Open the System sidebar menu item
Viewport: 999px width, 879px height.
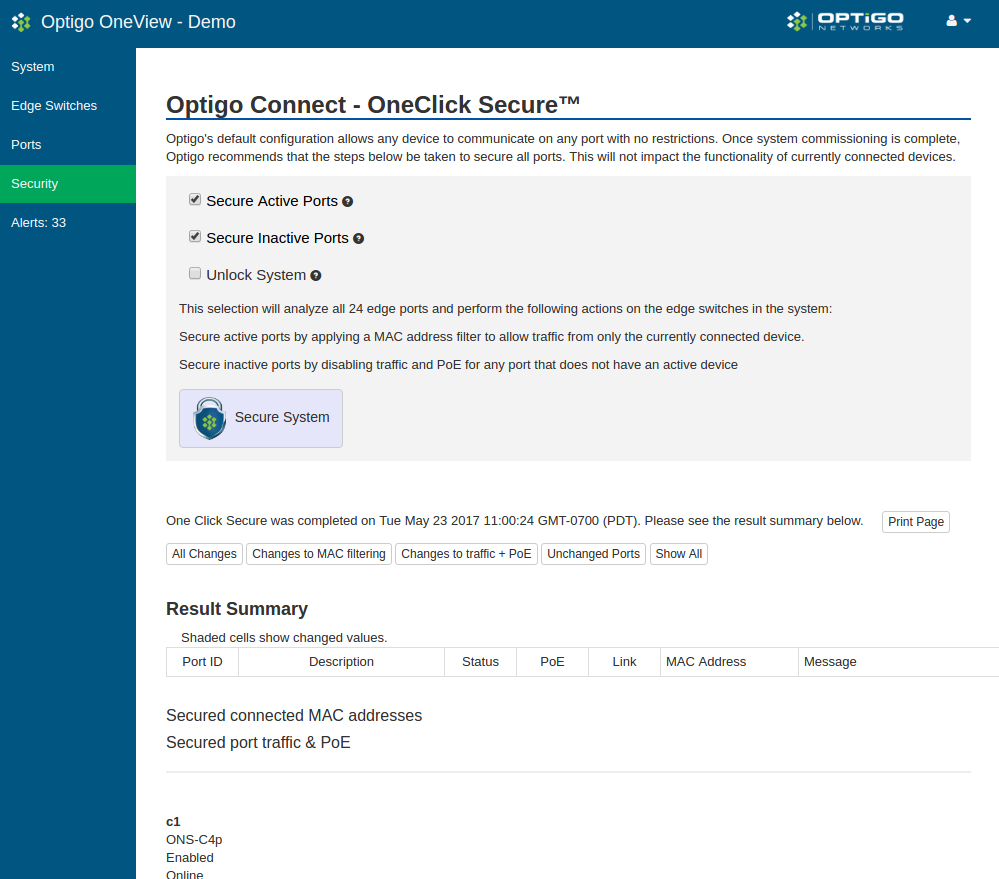(33, 67)
